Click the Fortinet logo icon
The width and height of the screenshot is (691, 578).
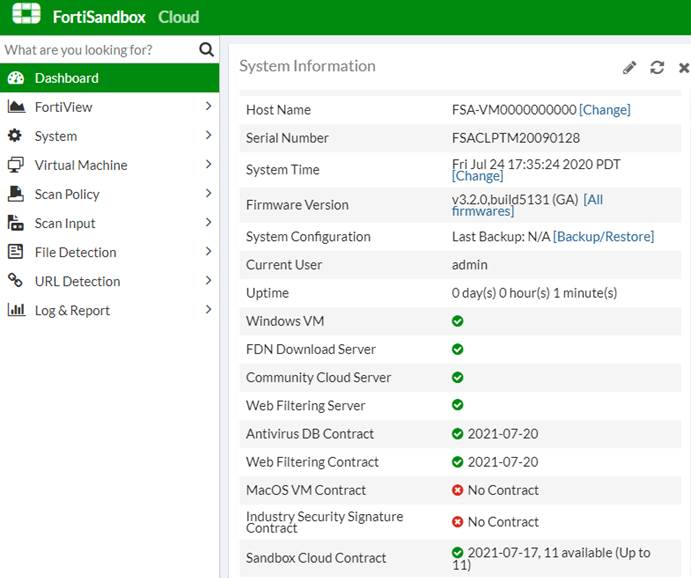pyautogui.click(x=26, y=13)
